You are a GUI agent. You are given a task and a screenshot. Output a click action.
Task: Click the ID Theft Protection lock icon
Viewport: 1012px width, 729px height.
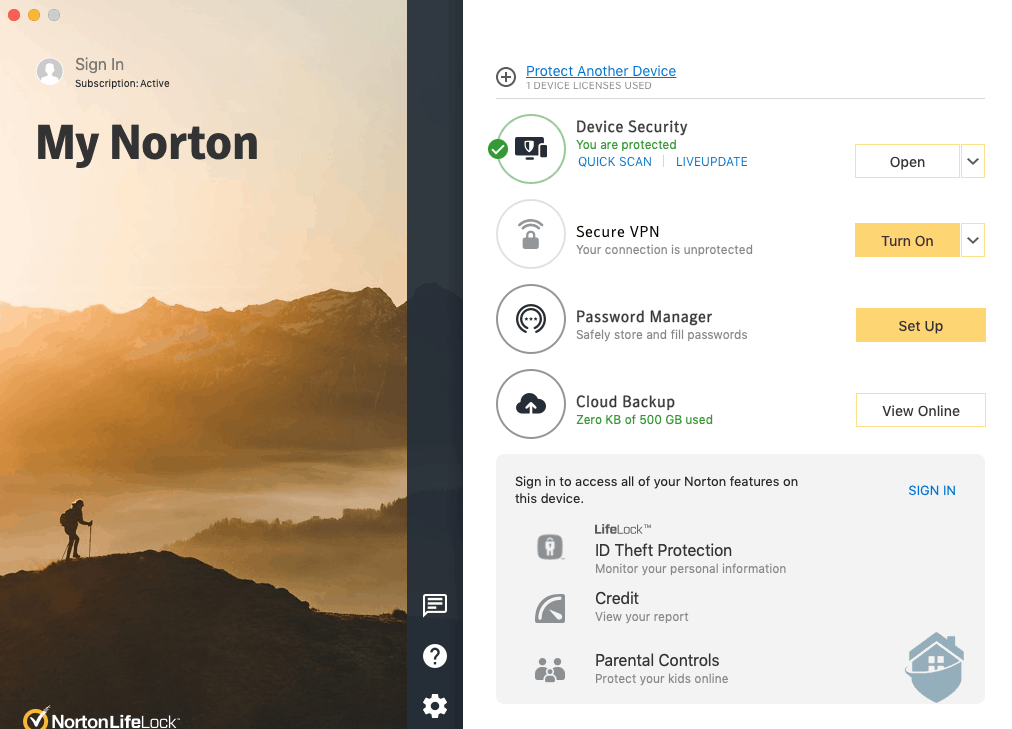click(550, 547)
